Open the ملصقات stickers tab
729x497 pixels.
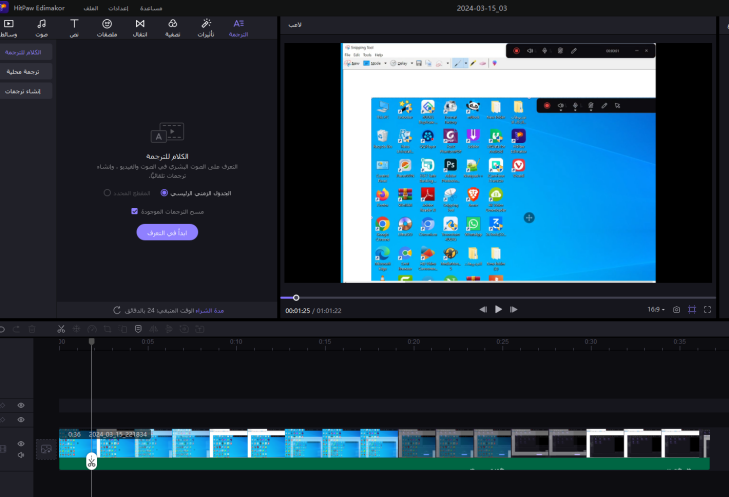click(x=107, y=28)
